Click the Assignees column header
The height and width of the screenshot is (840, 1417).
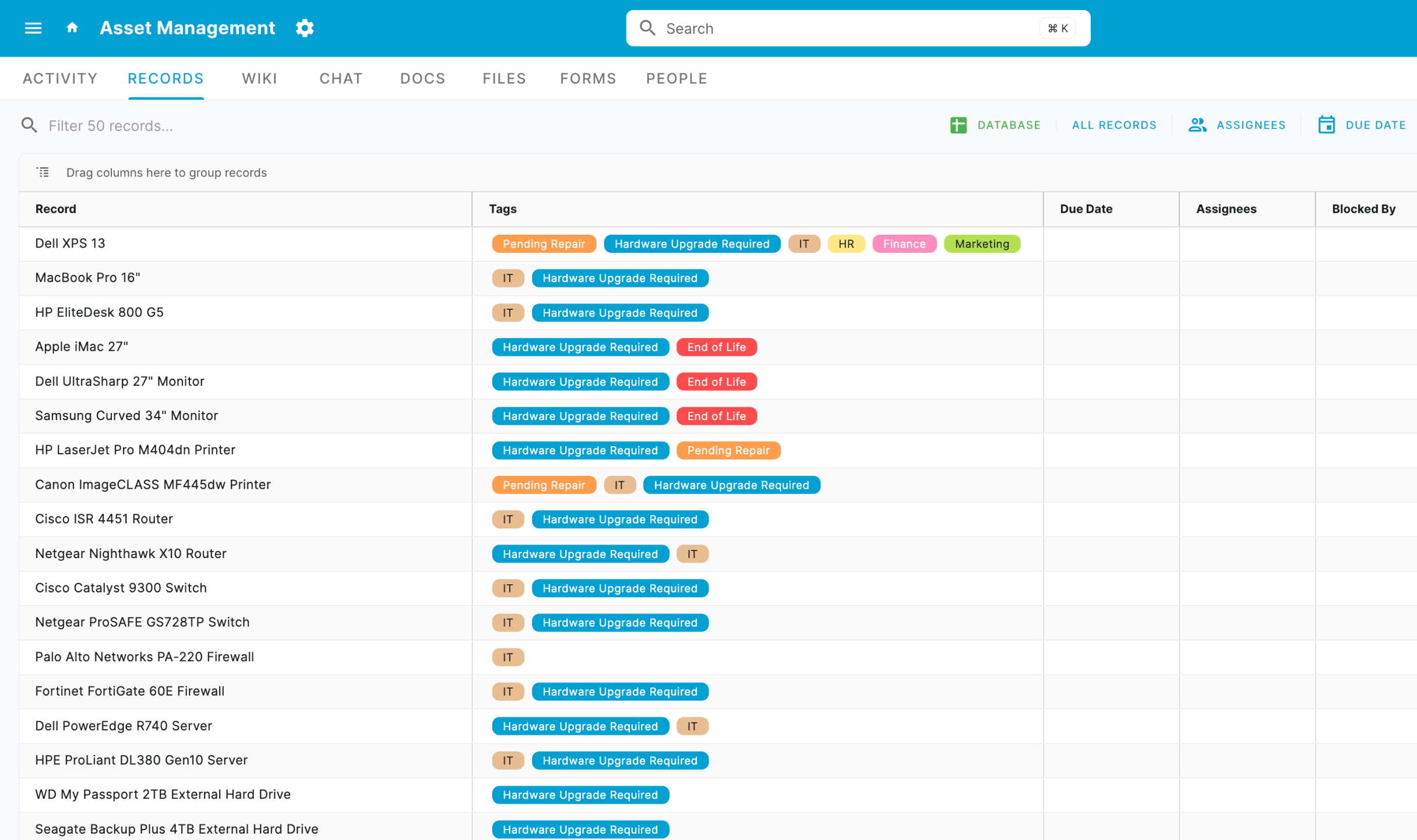(x=1247, y=209)
